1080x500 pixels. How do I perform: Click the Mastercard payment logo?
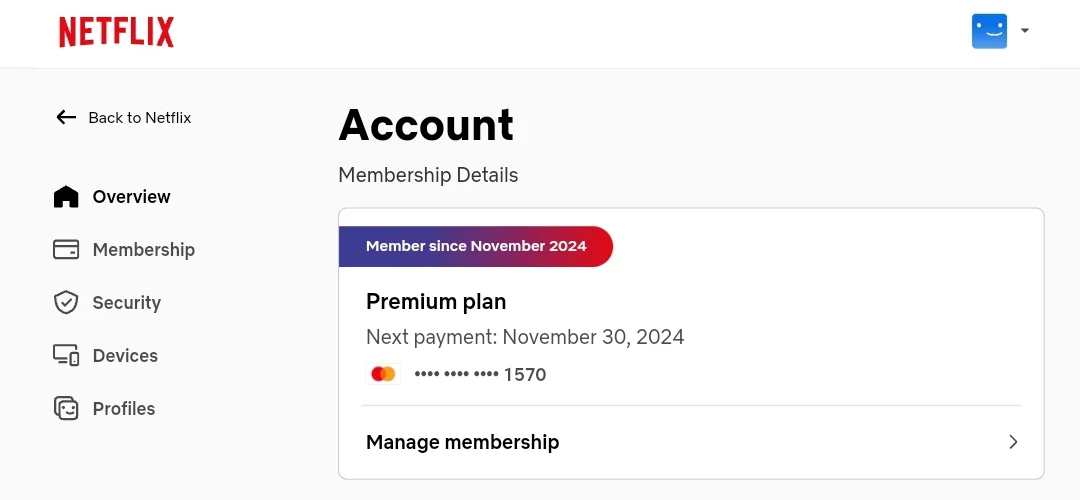tap(383, 374)
